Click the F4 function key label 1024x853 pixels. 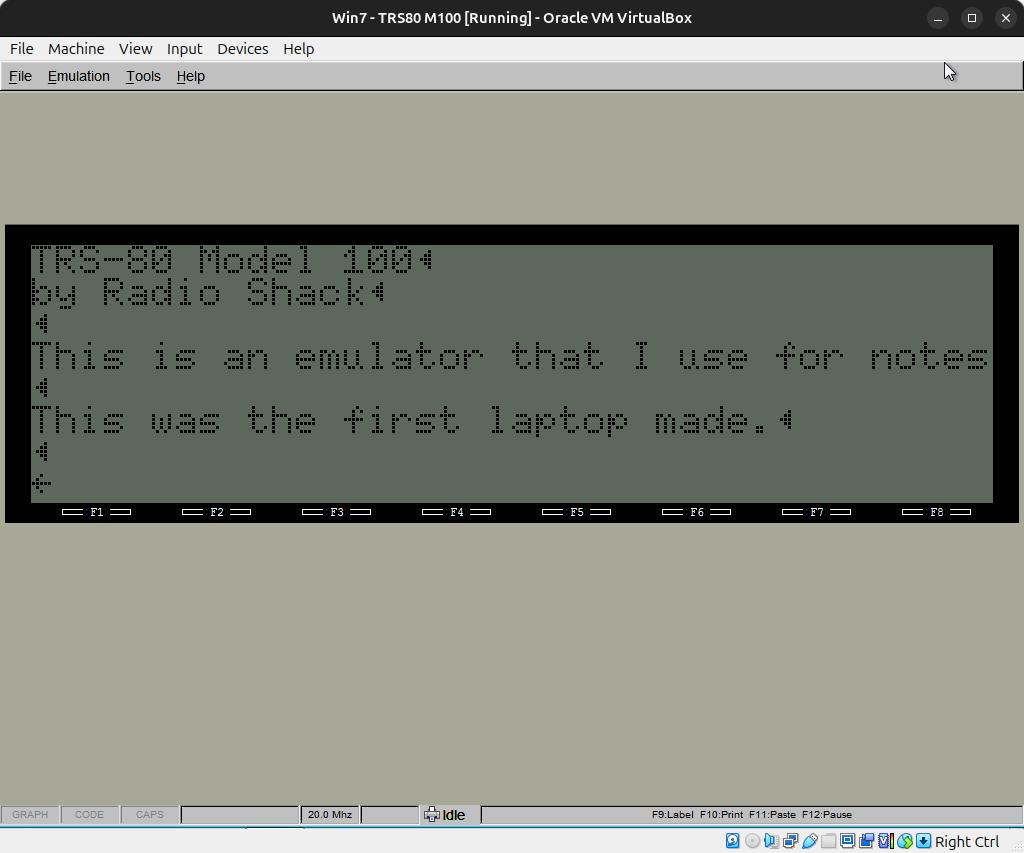point(456,512)
